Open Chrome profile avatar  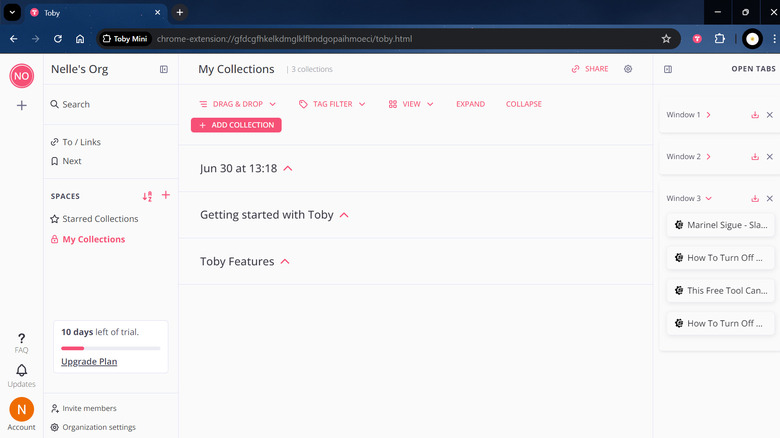pos(752,39)
